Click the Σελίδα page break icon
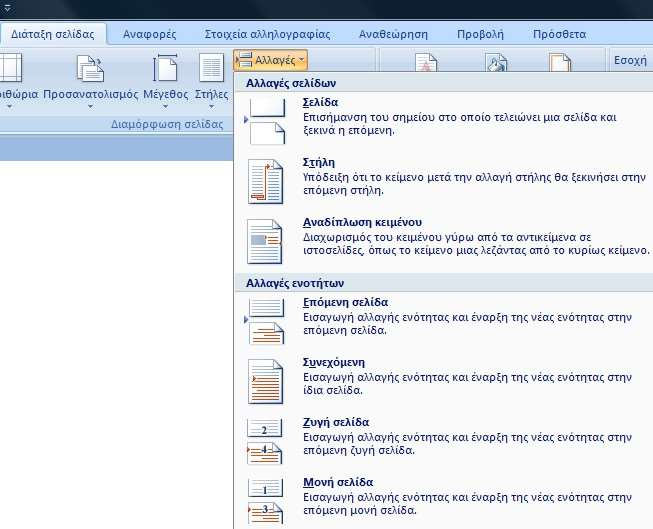Image resolution: width=653 pixels, height=529 pixels. tap(266, 121)
